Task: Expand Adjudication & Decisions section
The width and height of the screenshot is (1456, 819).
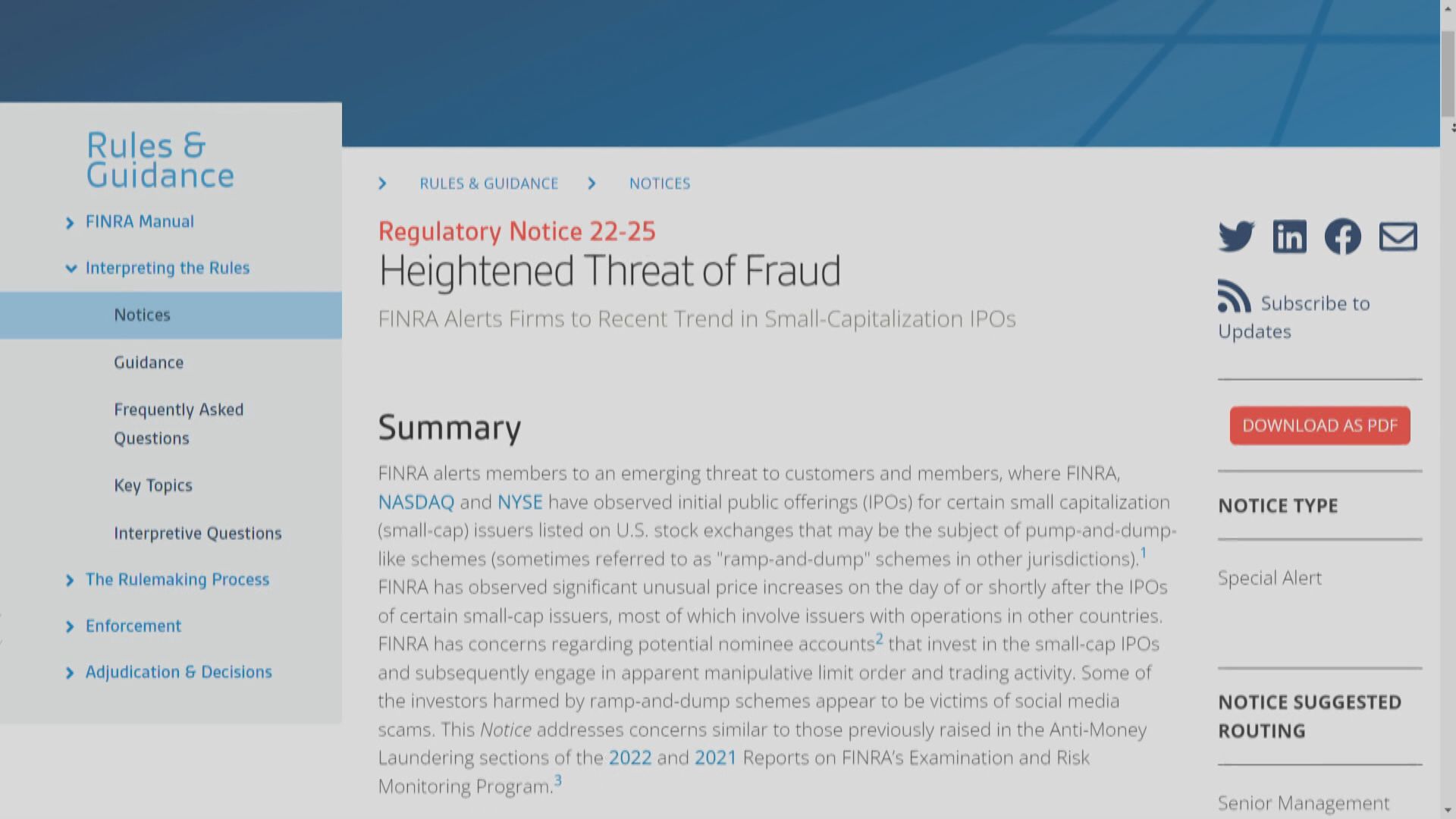Action: click(x=70, y=673)
